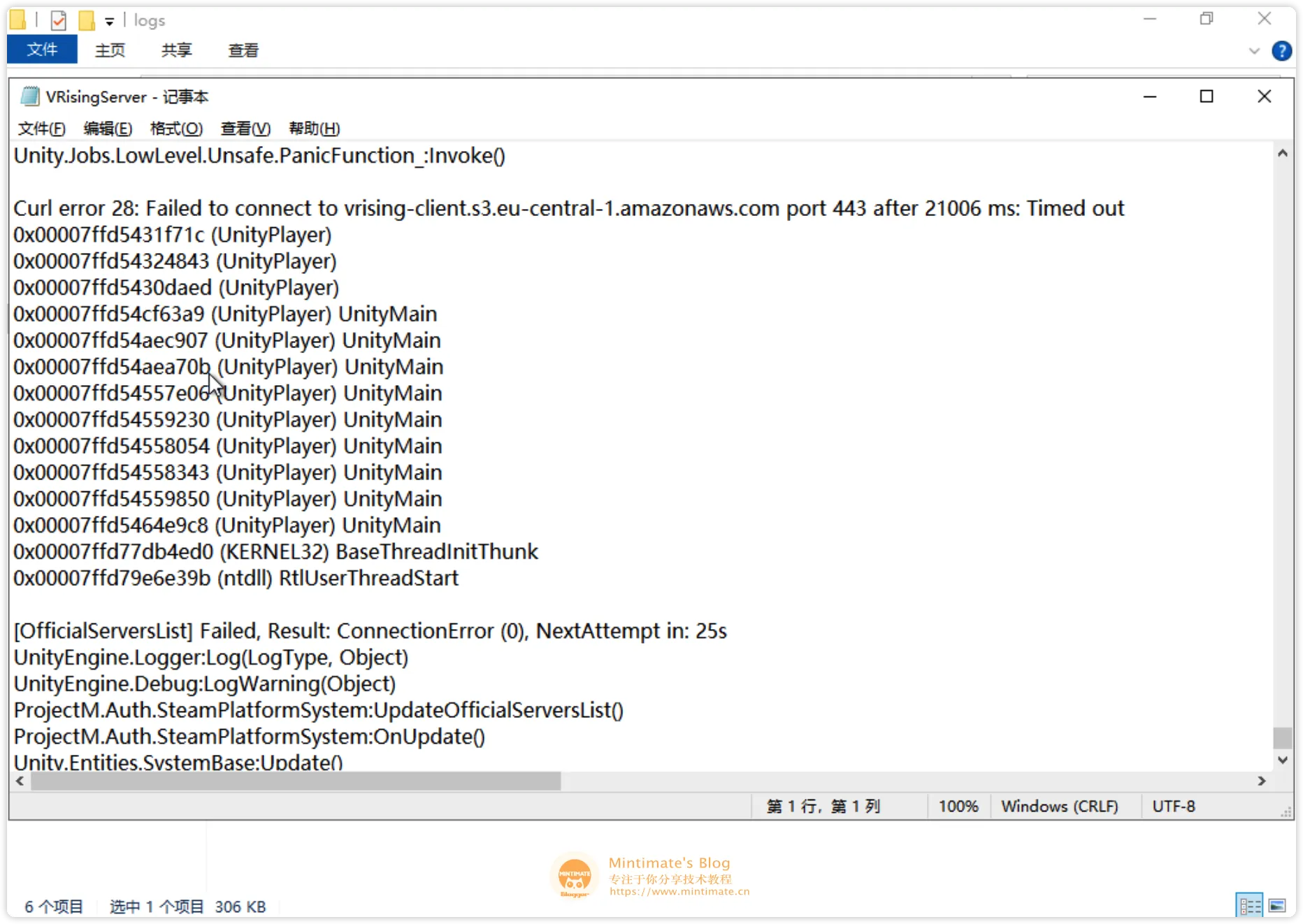Click the UnityEngine.Logger:Log line
The height and width of the screenshot is (924, 1303).
tap(210, 658)
